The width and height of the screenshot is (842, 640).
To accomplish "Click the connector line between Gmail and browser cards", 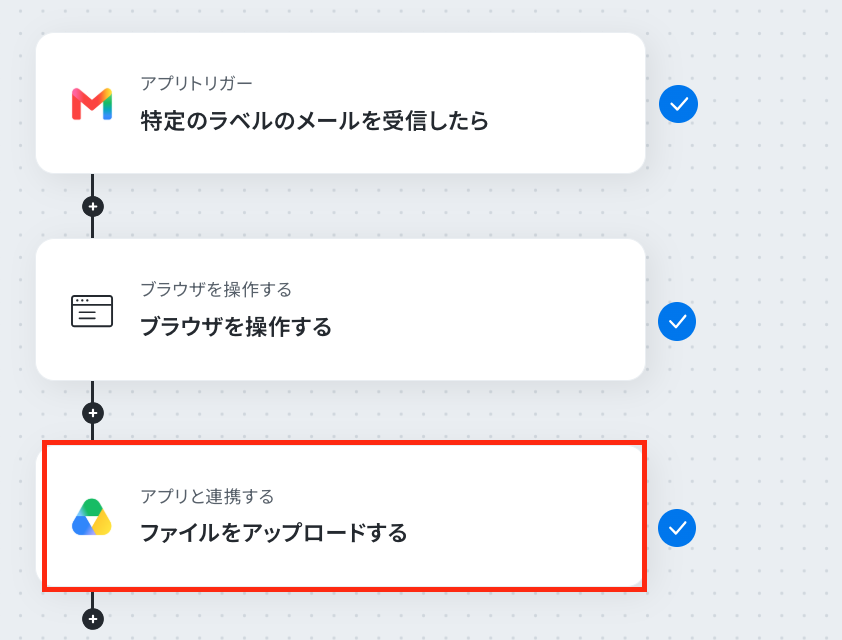I will (x=92, y=184).
